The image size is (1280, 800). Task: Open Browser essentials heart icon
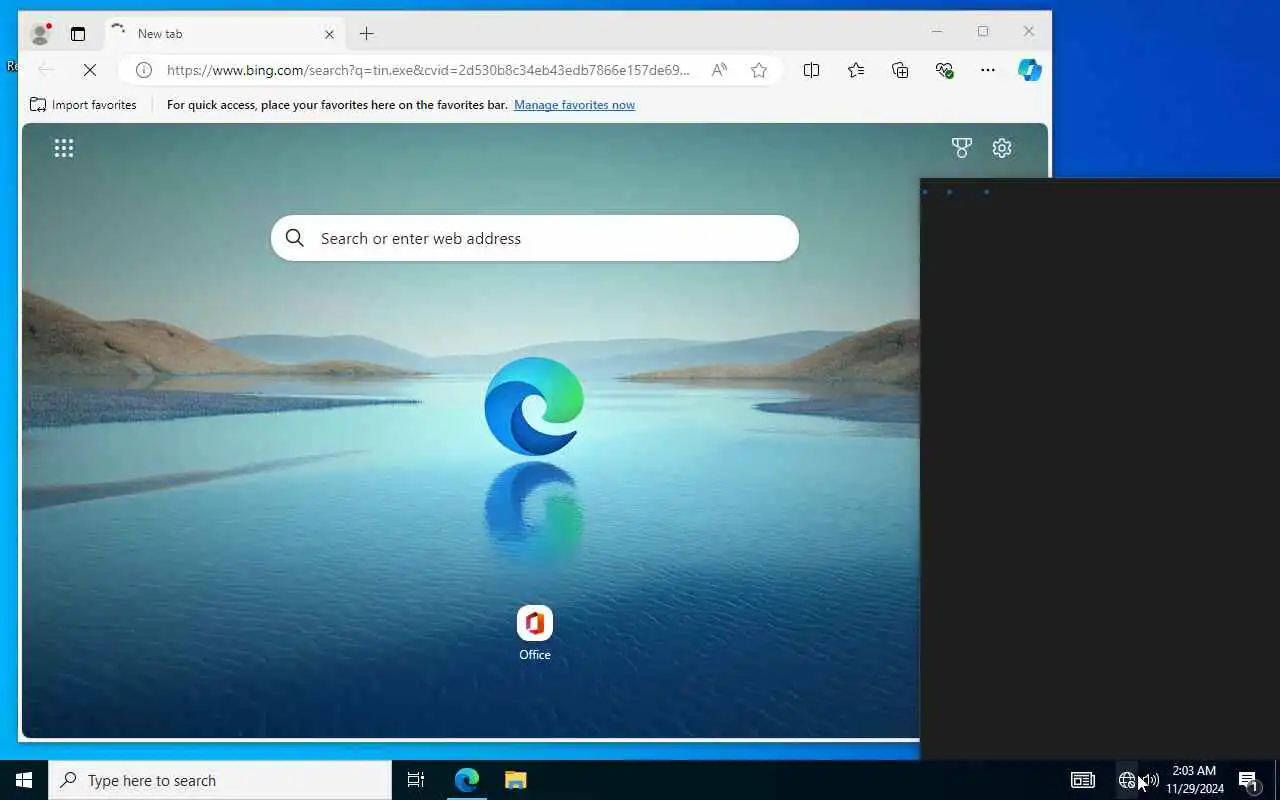[944, 70]
